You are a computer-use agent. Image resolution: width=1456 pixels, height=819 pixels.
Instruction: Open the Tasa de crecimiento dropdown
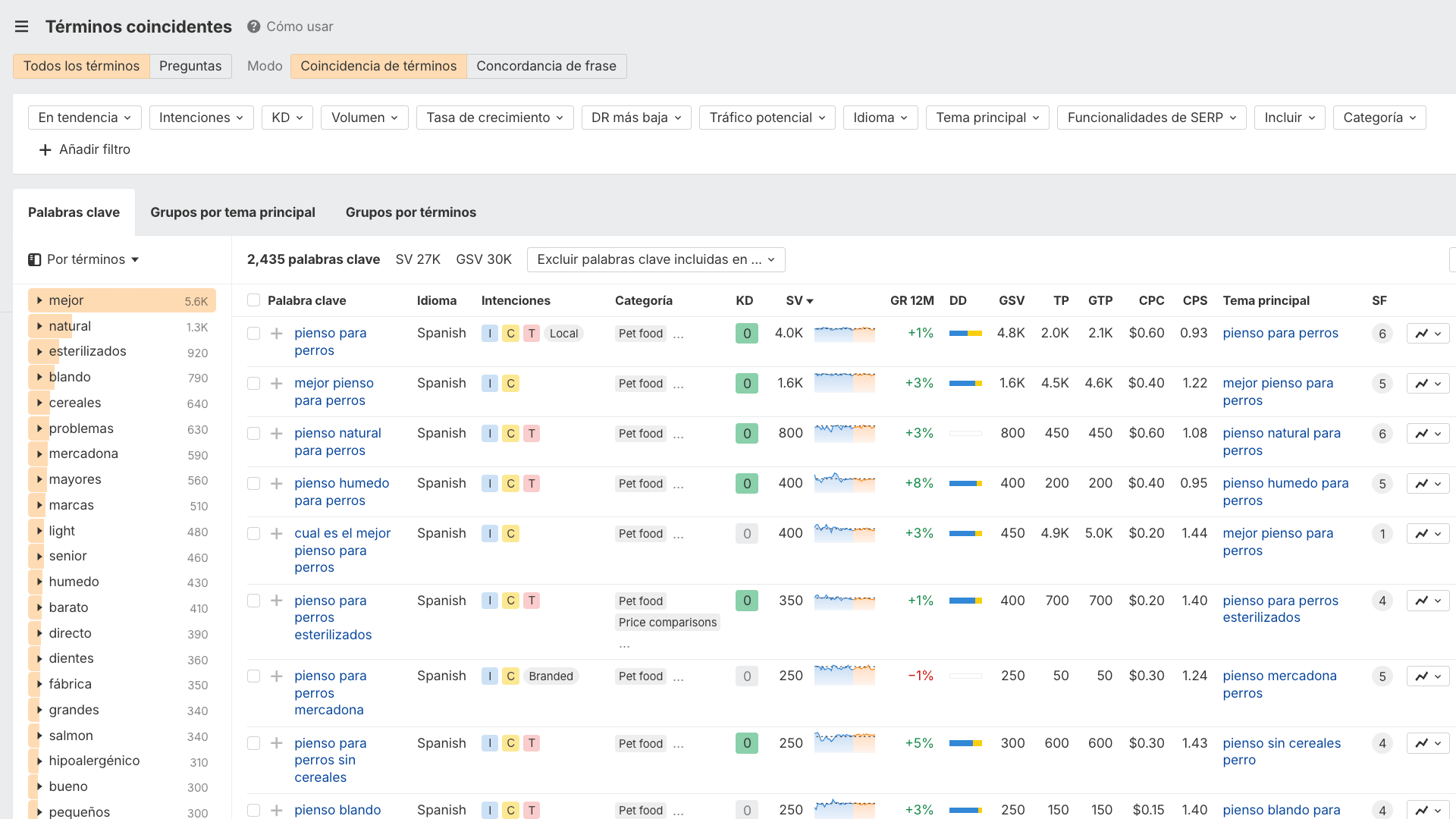494,118
